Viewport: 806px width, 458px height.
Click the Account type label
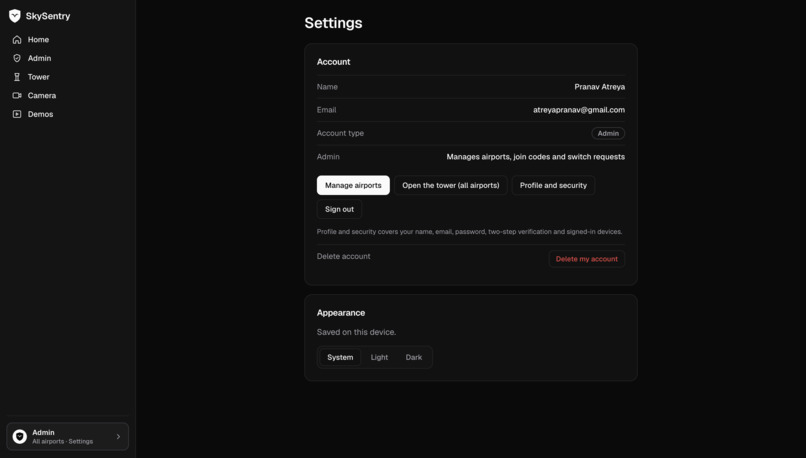[x=340, y=133]
